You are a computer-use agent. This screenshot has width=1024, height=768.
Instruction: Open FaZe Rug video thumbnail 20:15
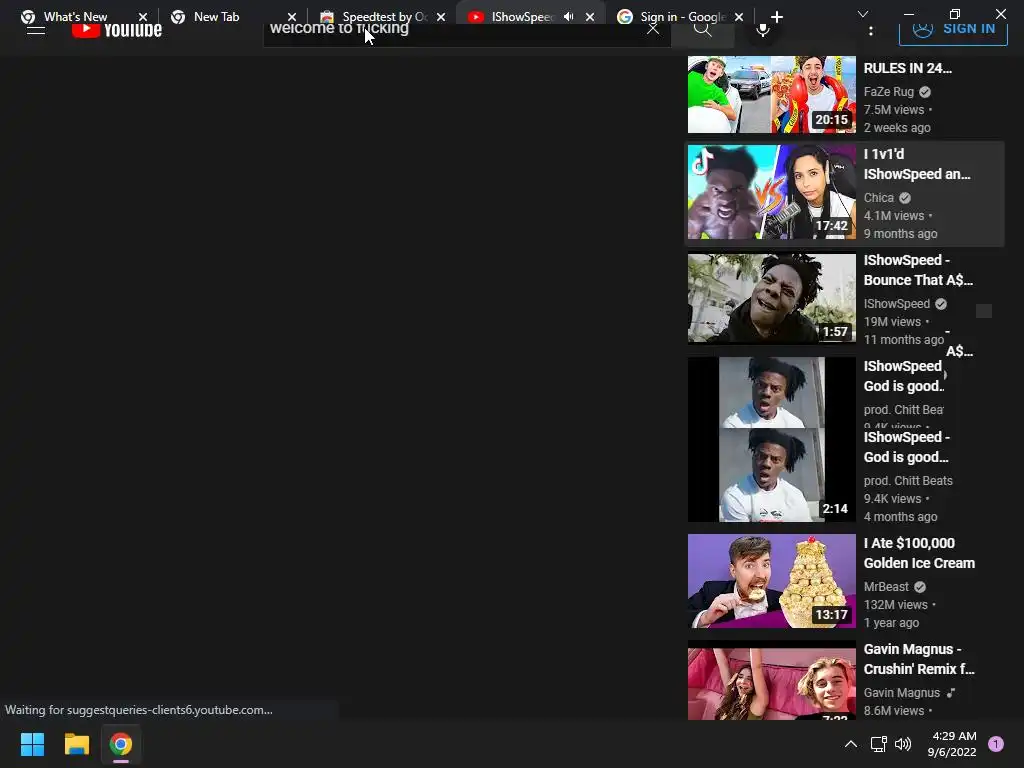point(771,95)
